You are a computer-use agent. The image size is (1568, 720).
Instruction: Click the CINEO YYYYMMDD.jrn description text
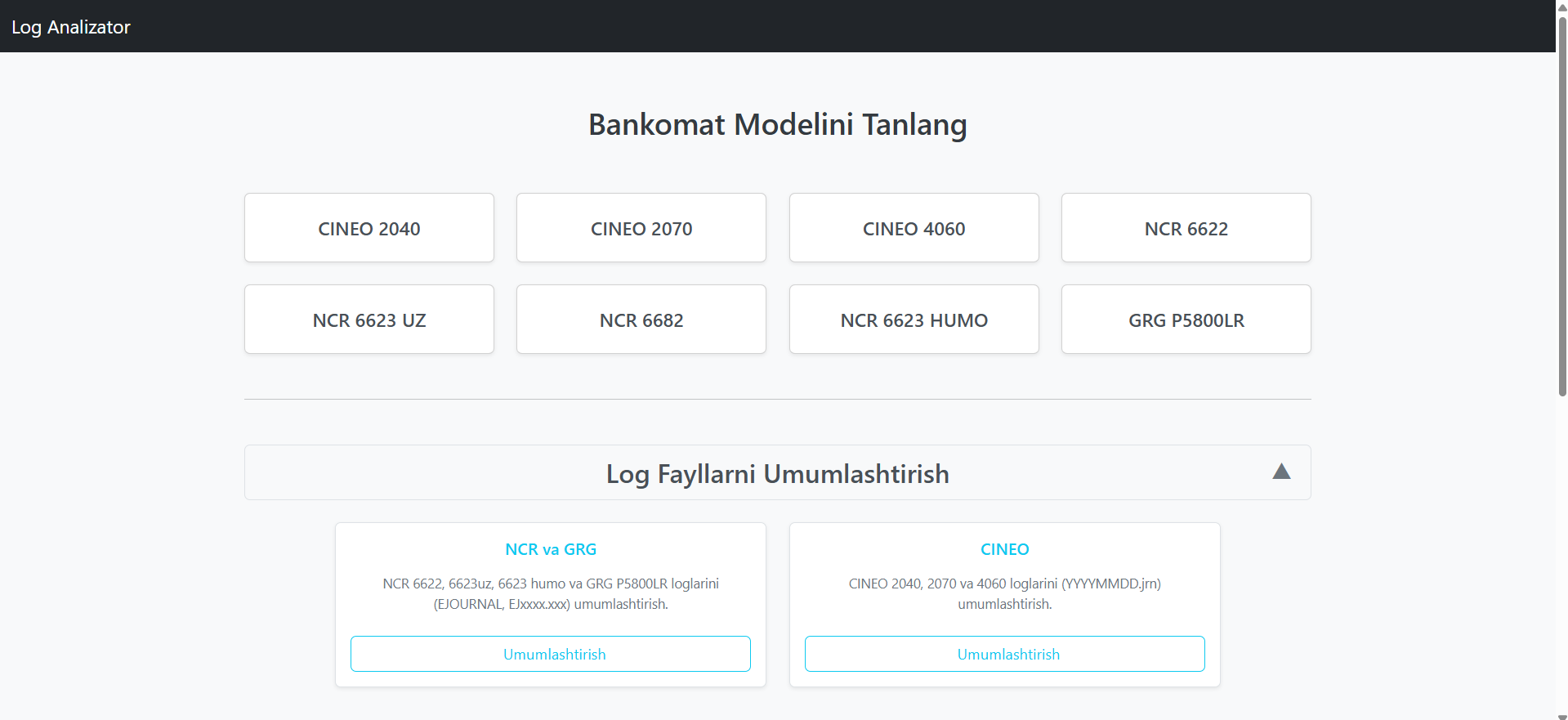pyautogui.click(x=1004, y=593)
